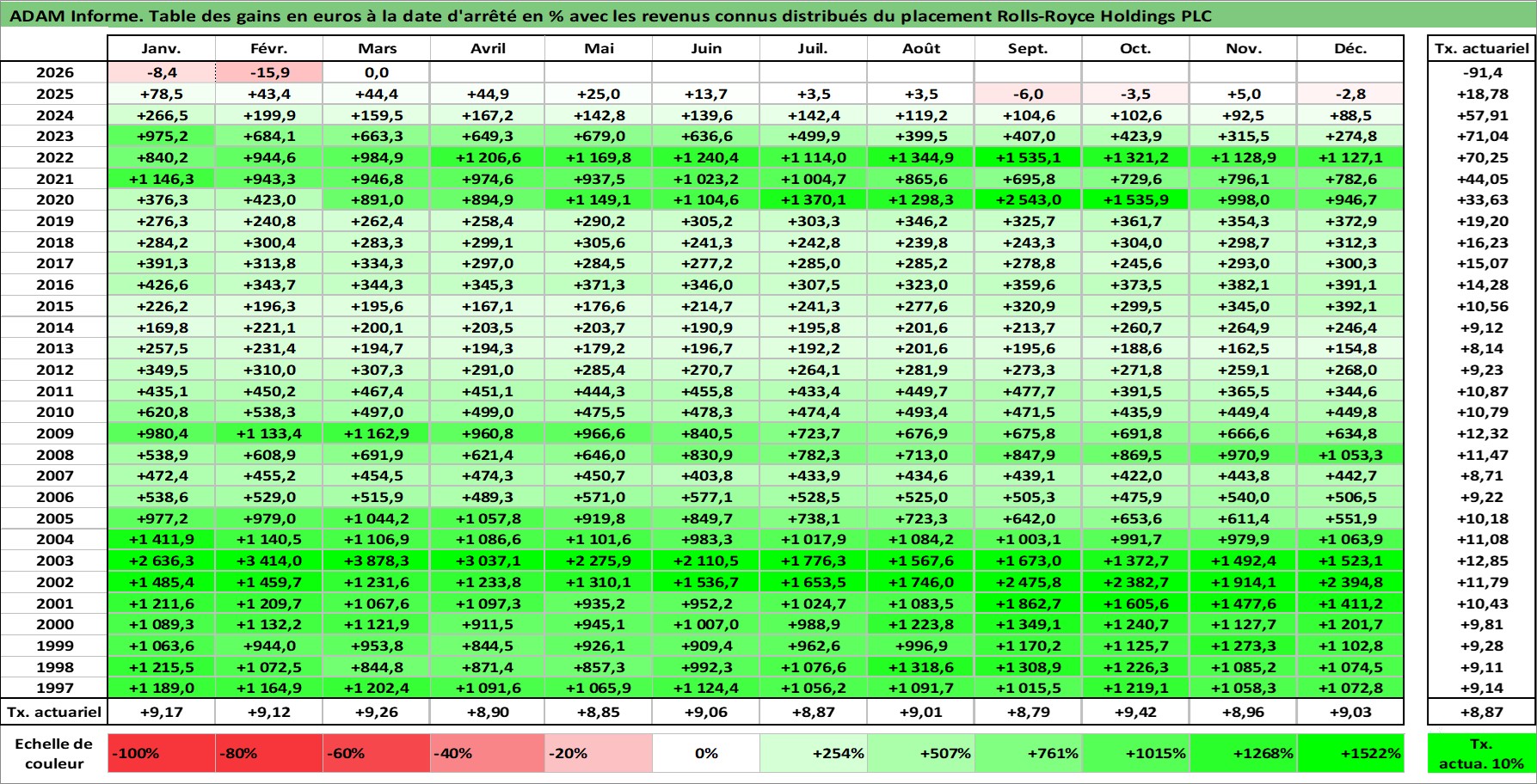Screen dimensions: 1537x784
Task: Select the +1 349,1 cell in 2000
Action: pos(1028,624)
